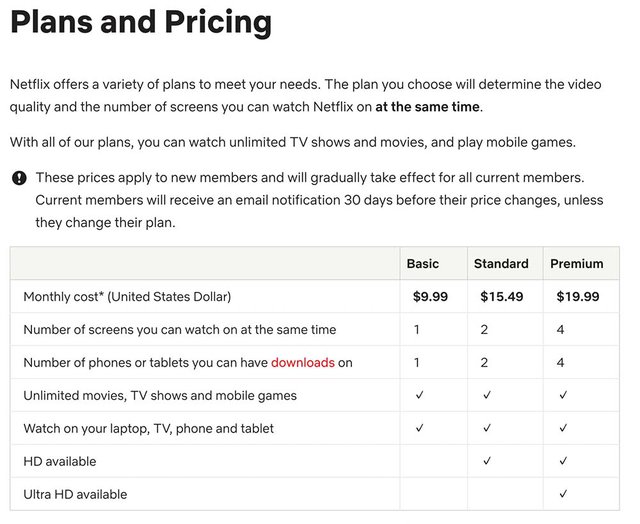
Task: Click the Premium checkmark in HD available row
Action: pos(564,461)
